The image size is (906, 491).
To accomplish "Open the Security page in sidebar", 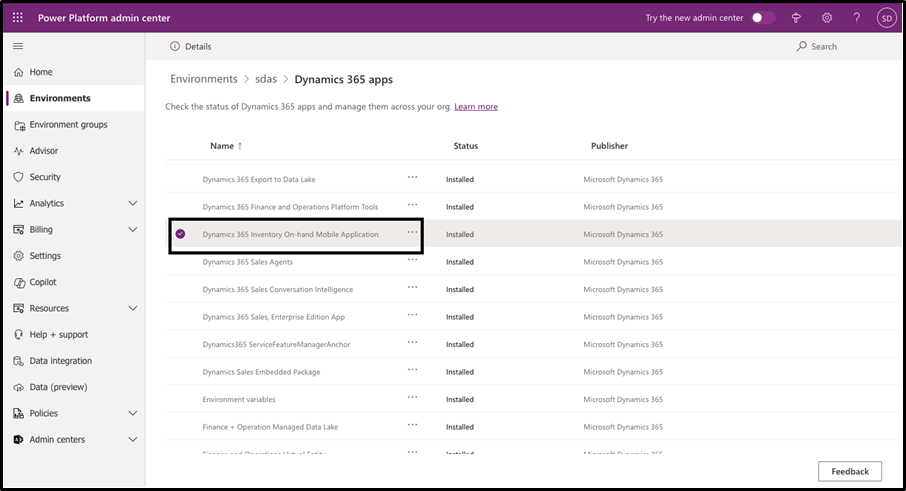I will [45, 177].
